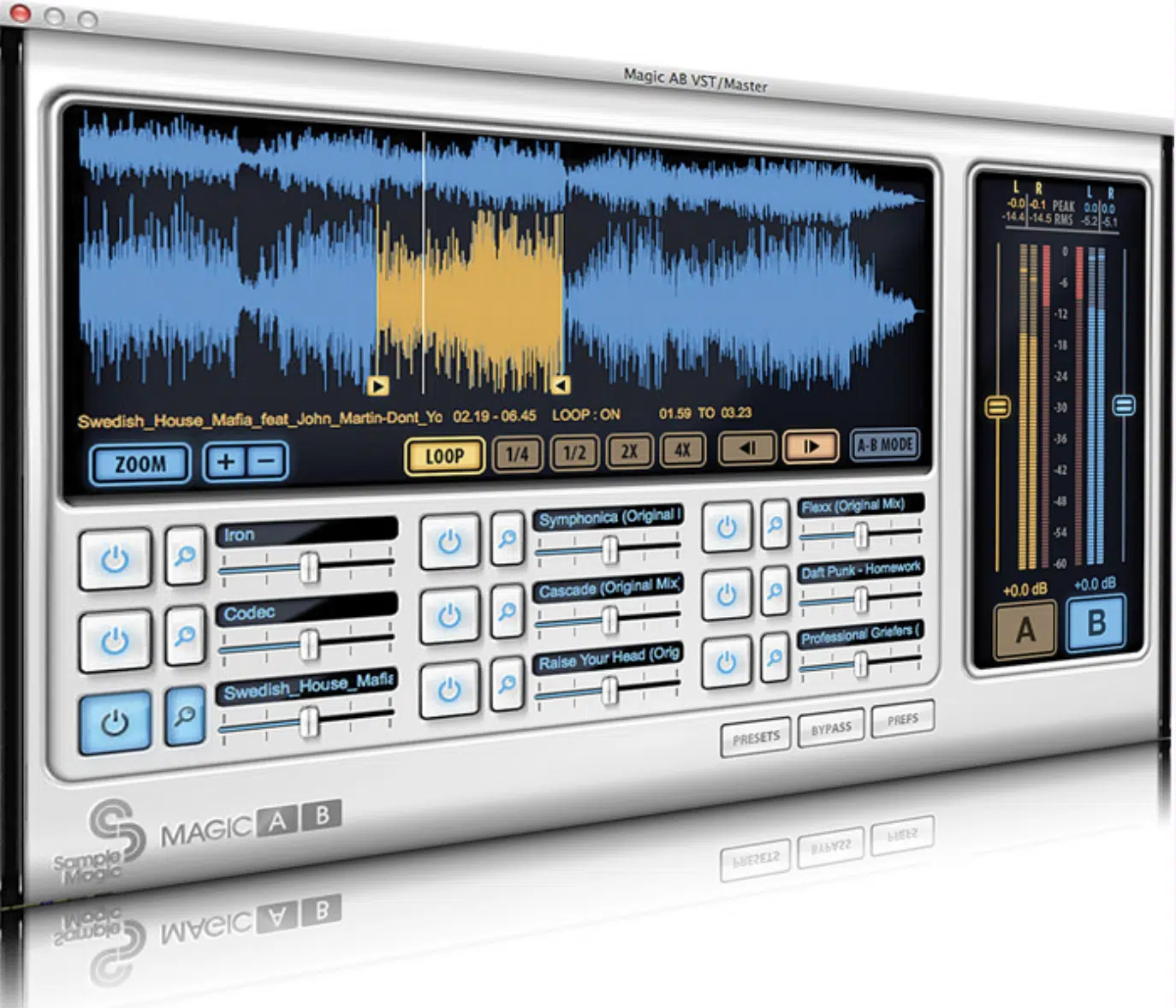This screenshot has width=1176, height=1008.
Task: Toggle the LOOP button
Action: point(444,456)
